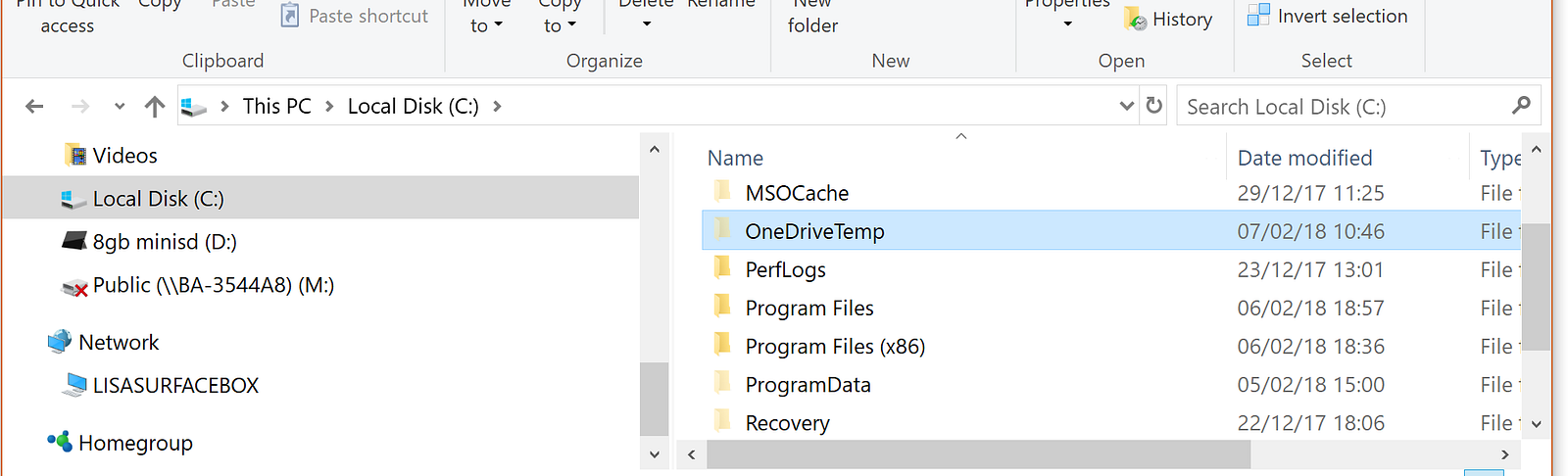
Task: Expand the chevron after Local Disk (C:)
Action: click(x=497, y=107)
